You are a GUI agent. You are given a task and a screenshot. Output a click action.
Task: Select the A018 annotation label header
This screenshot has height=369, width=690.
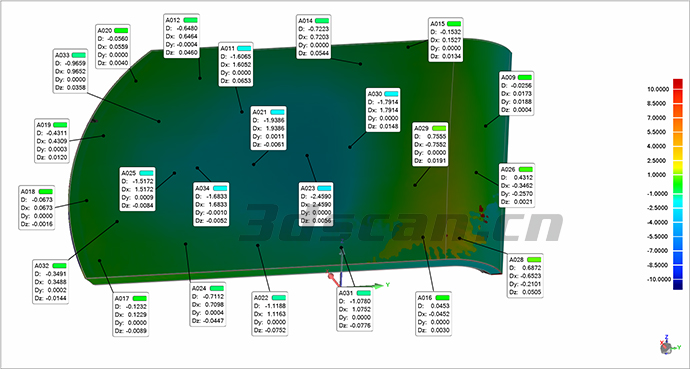coord(37,192)
